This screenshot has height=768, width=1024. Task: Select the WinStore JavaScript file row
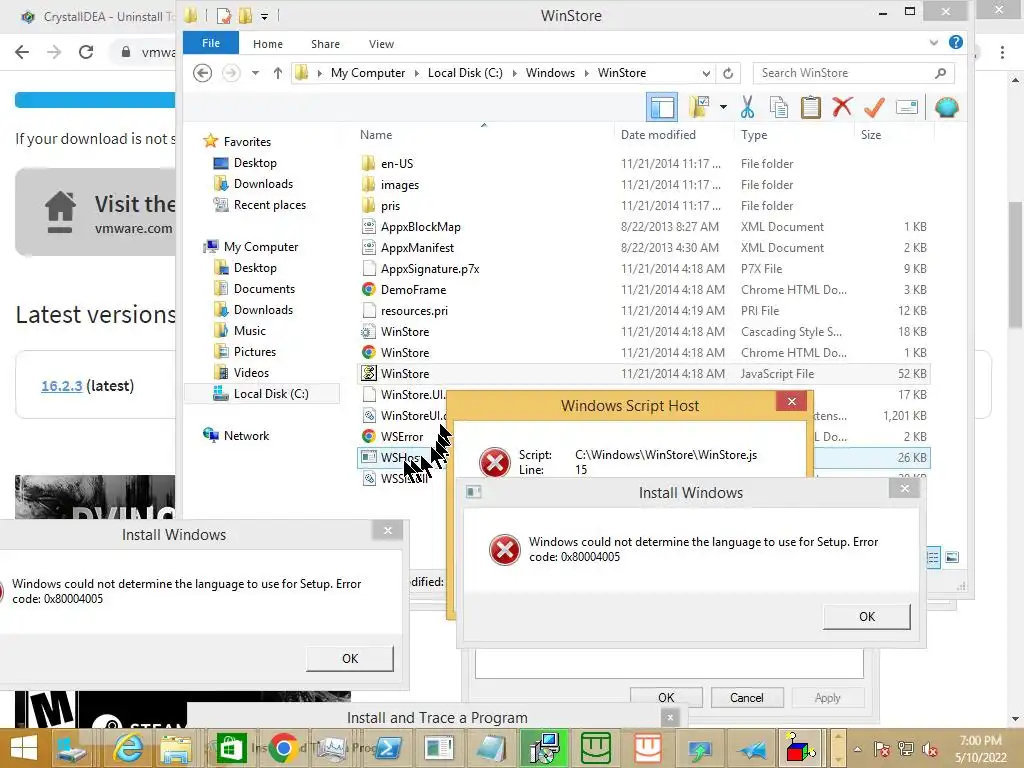tap(644, 374)
